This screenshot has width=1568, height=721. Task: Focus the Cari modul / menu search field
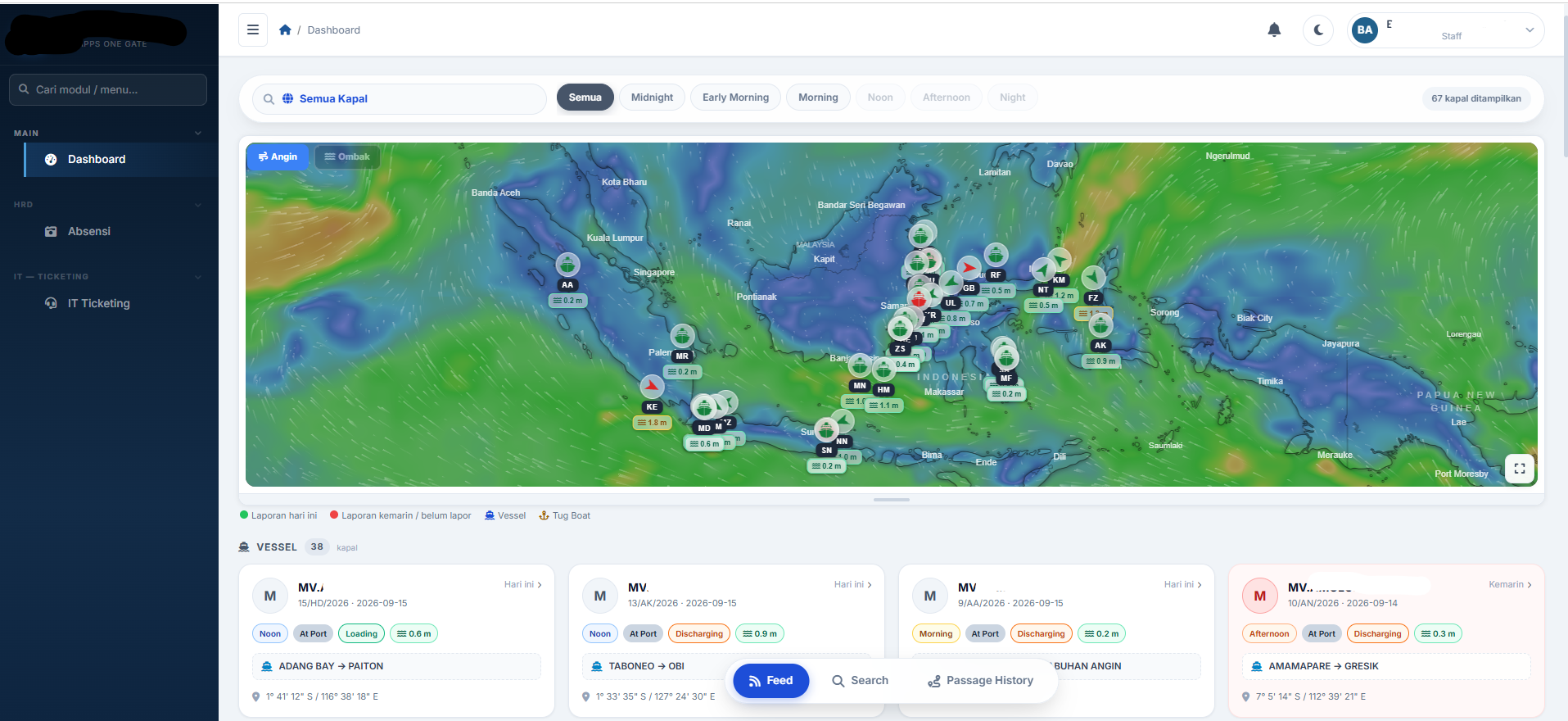(108, 89)
